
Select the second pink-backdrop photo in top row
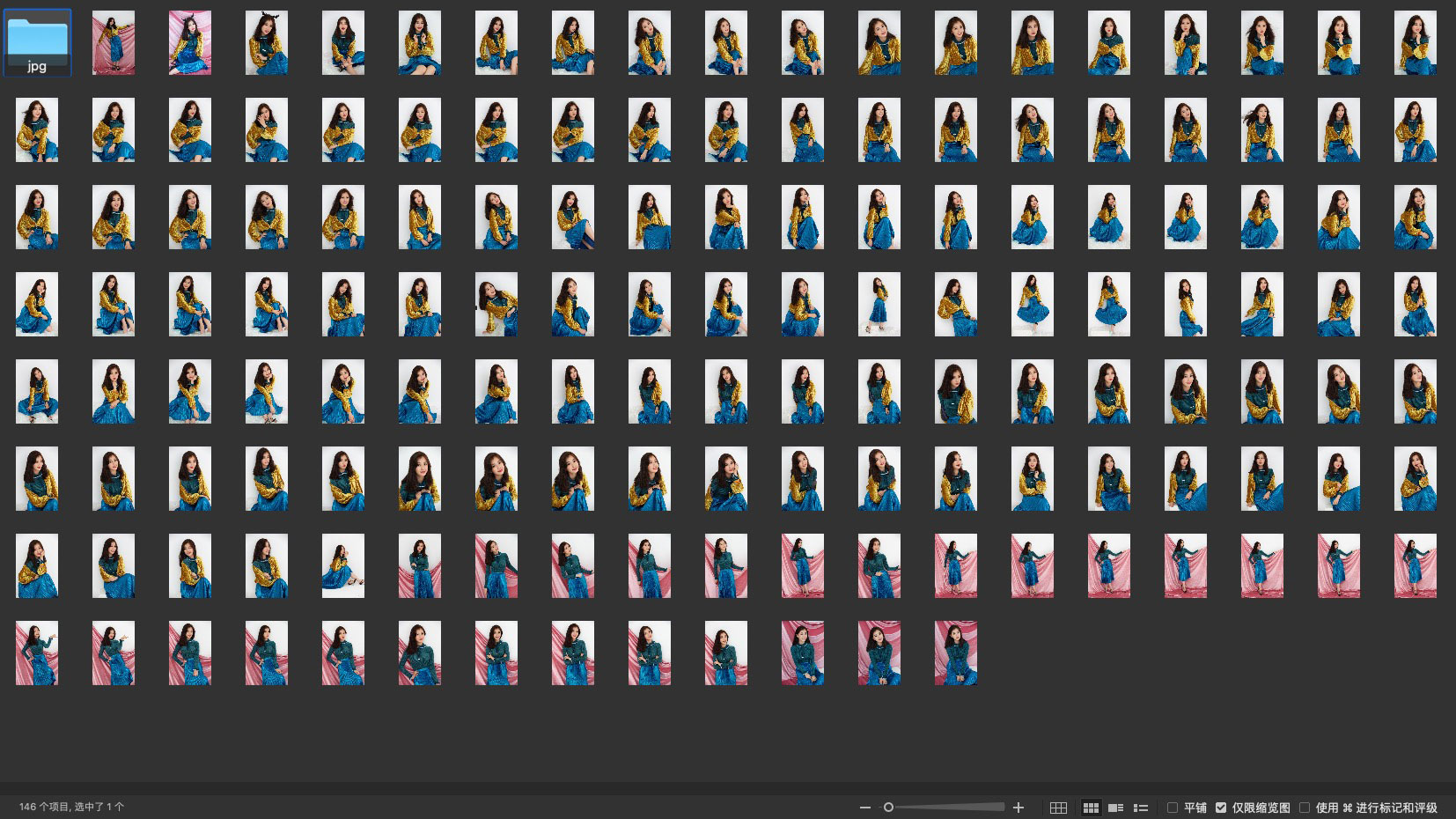pos(190,42)
